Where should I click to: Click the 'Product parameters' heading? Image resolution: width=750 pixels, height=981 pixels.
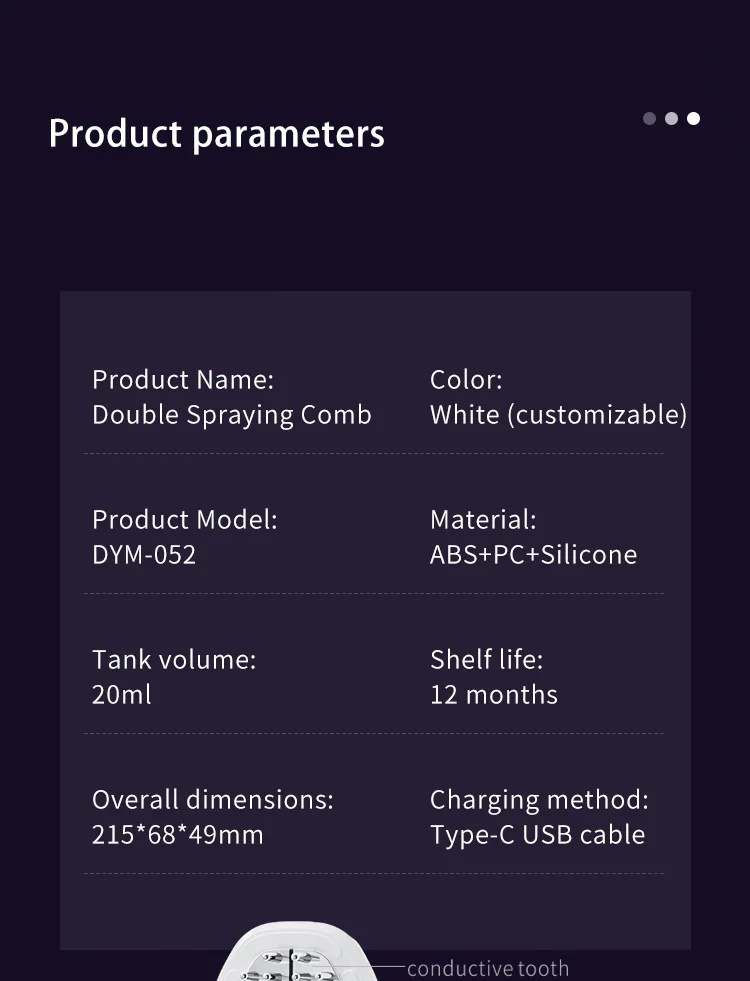[216, 134]
